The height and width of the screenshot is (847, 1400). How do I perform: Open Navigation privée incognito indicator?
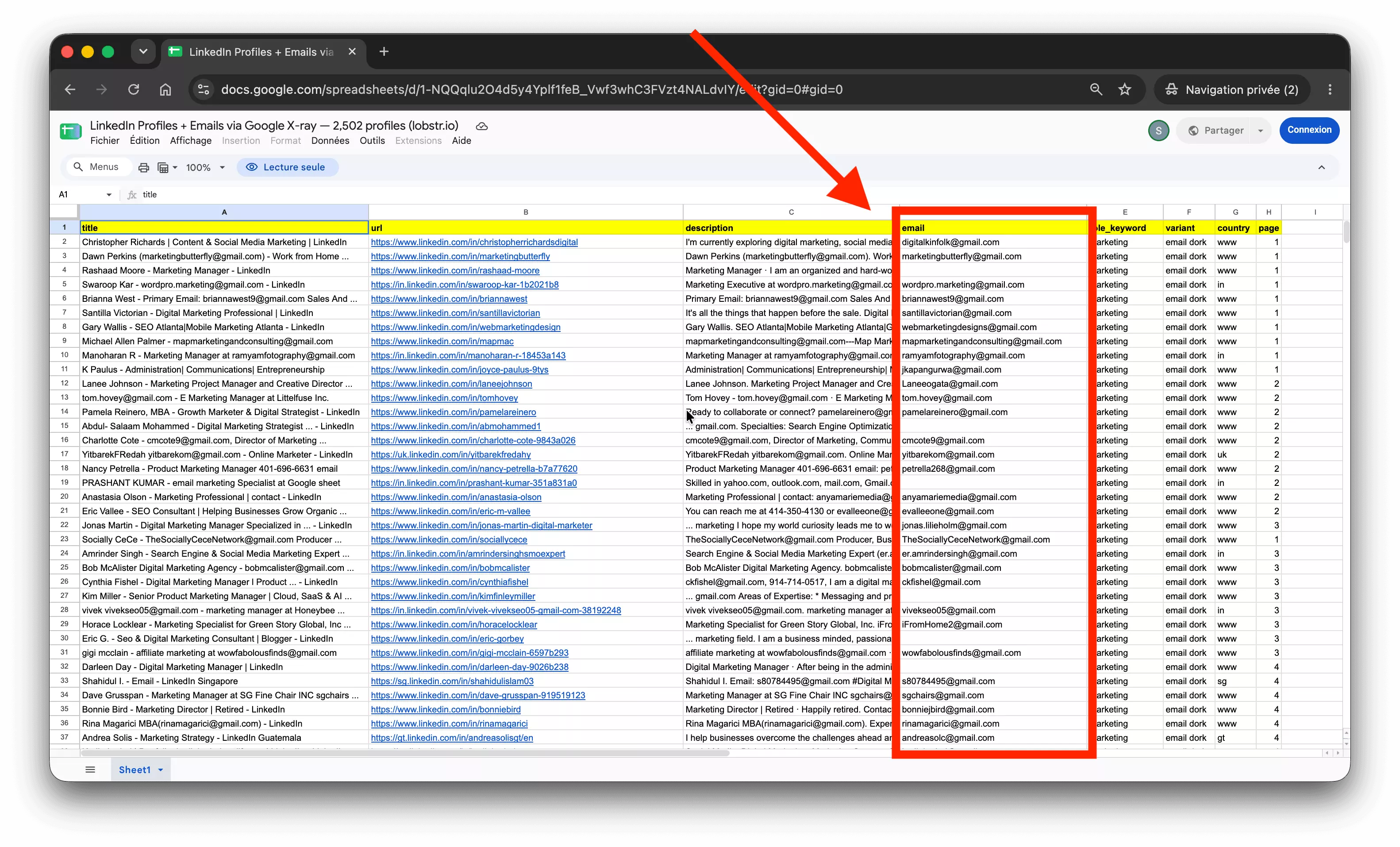(1232, 90)
